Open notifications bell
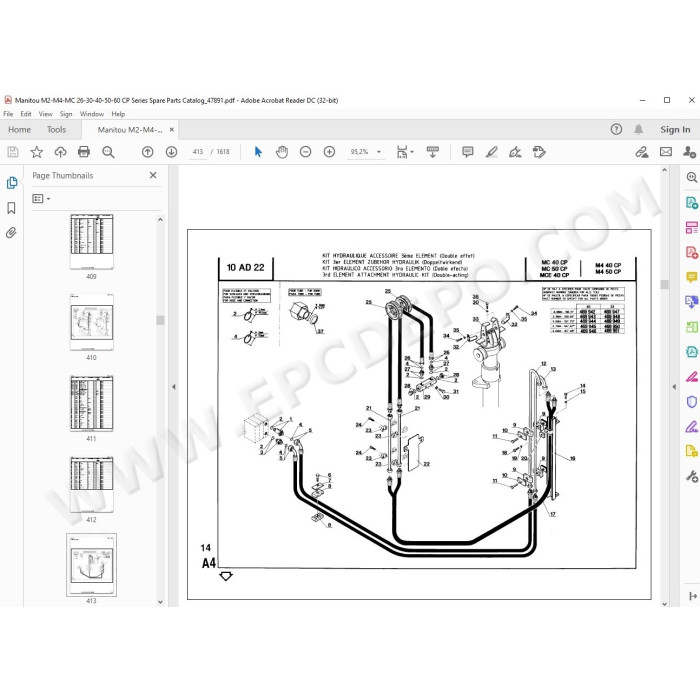This screenshot has height=700, width=700. click(x=639, y=129)
